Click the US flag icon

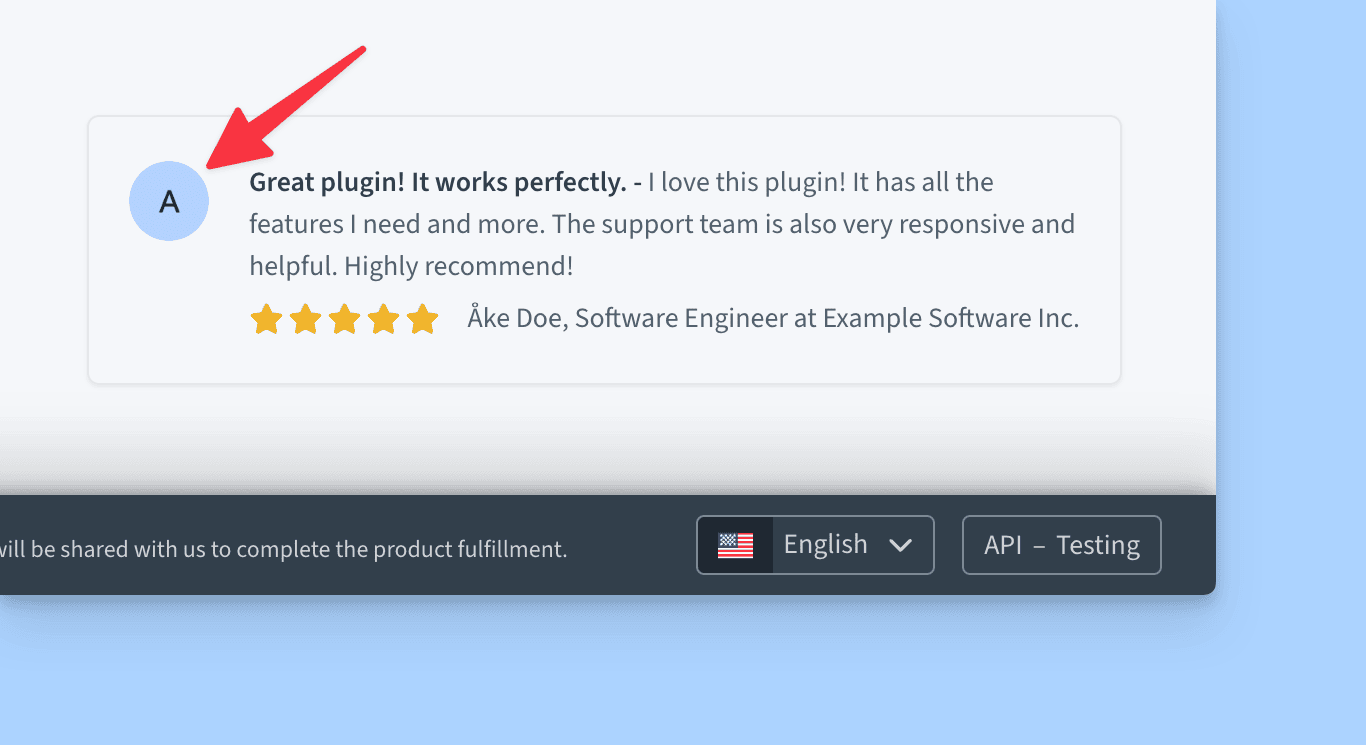pos(735,545)
